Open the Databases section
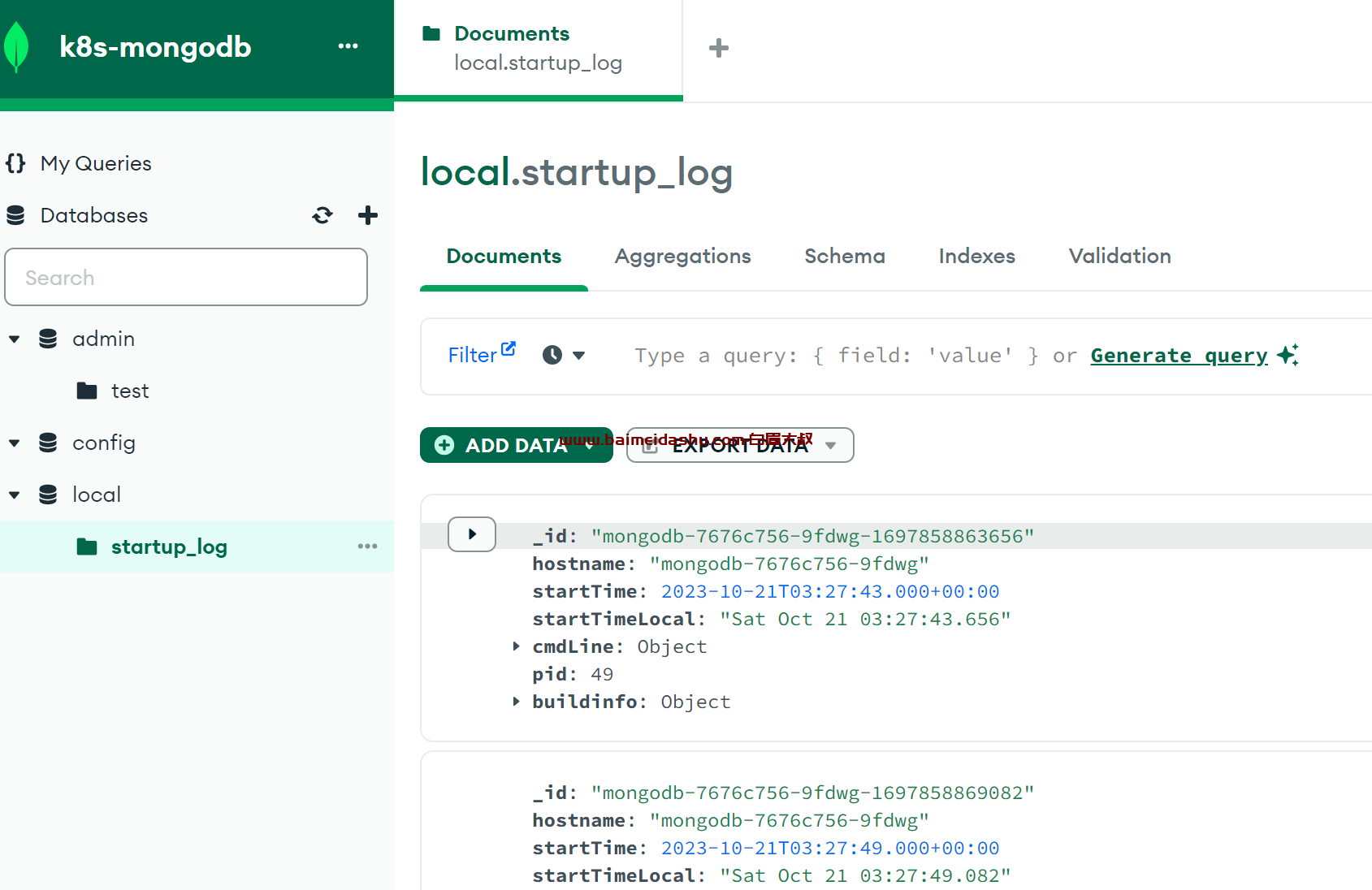This screenshot has width=1372, height=890. (x=94, y=215)
